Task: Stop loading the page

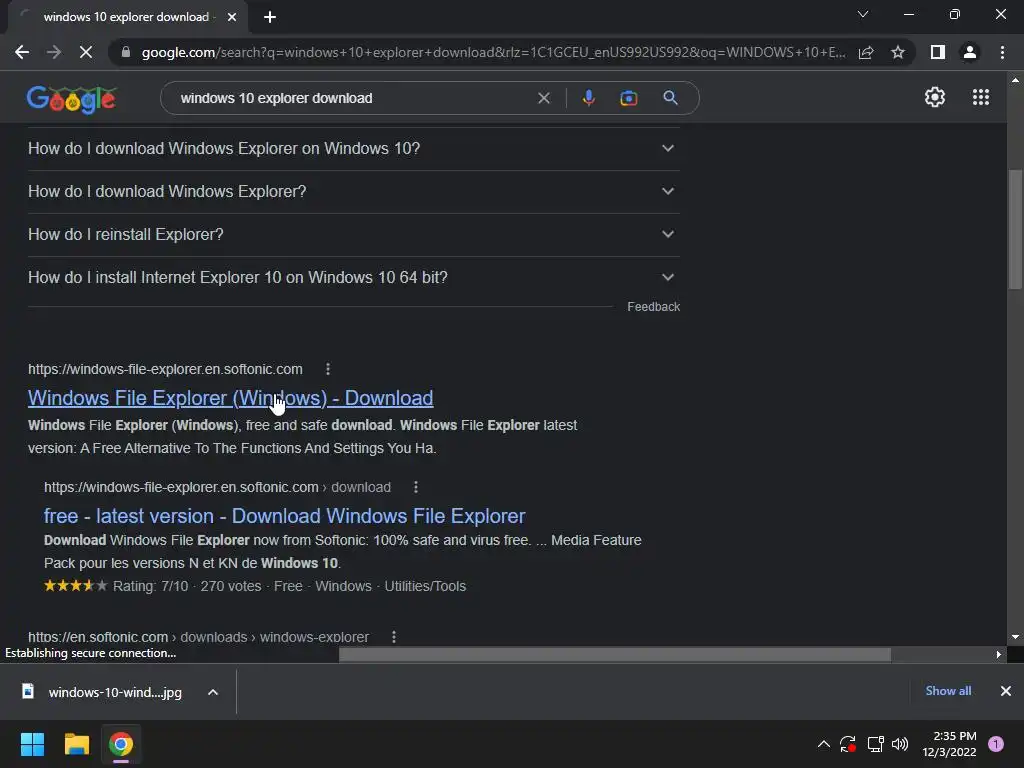Action: (86, 52)
